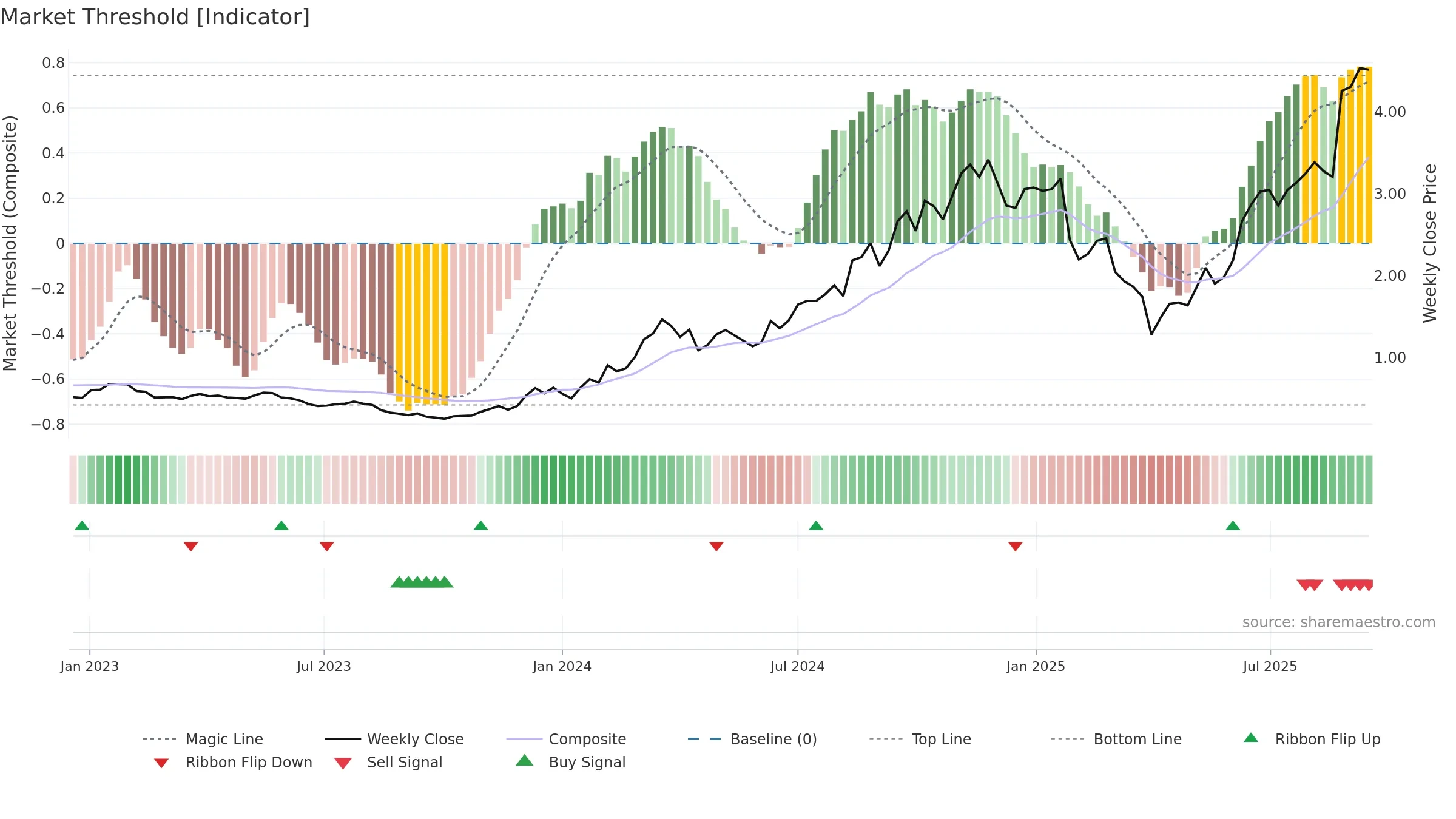This screenshot has height=819, width=1456.
Task: Click the −0.8 left axis tick label
Action: coord(48,425)
